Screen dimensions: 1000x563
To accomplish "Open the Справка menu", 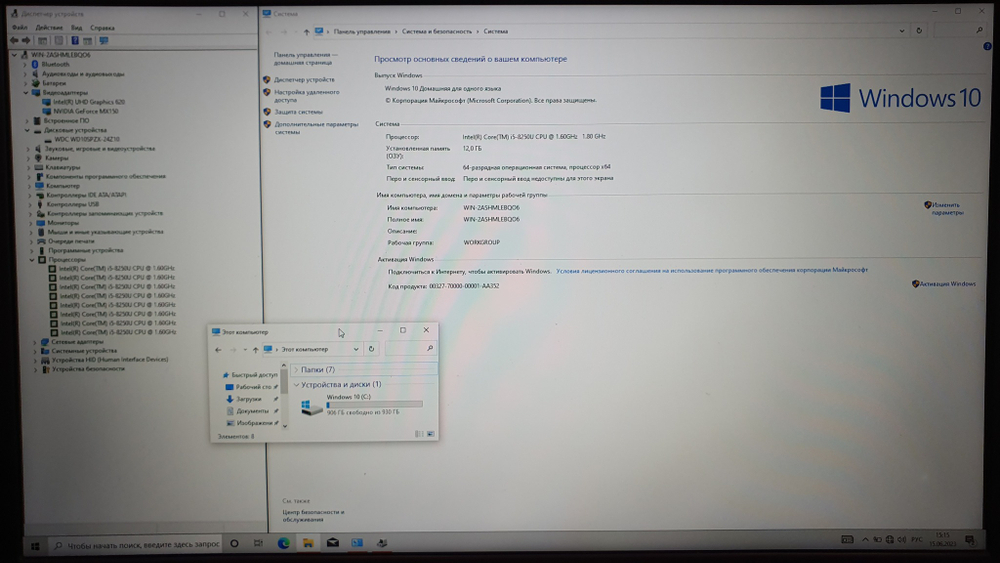I will point(102,27).
